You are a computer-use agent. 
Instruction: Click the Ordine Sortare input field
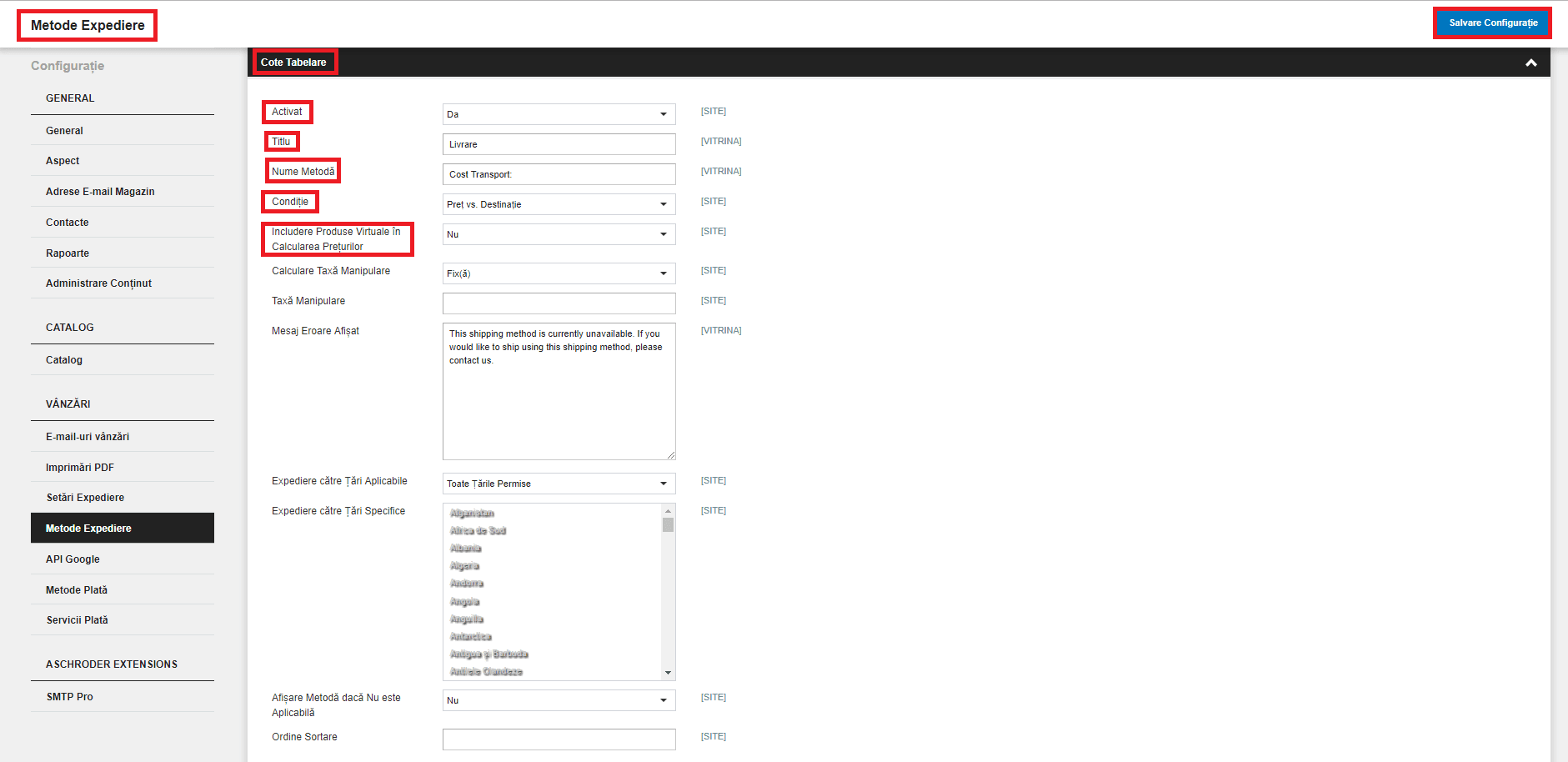tap(559, 739)
